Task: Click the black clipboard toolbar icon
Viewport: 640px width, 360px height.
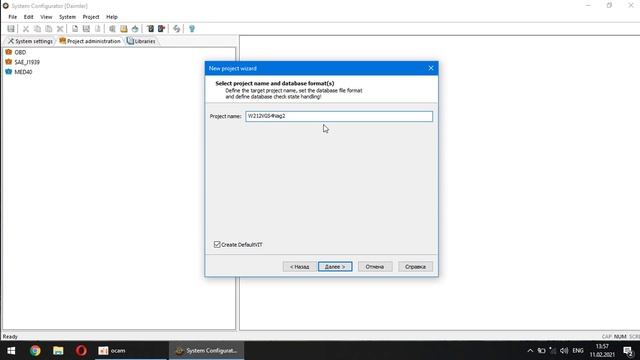Action: pos(150,29)
